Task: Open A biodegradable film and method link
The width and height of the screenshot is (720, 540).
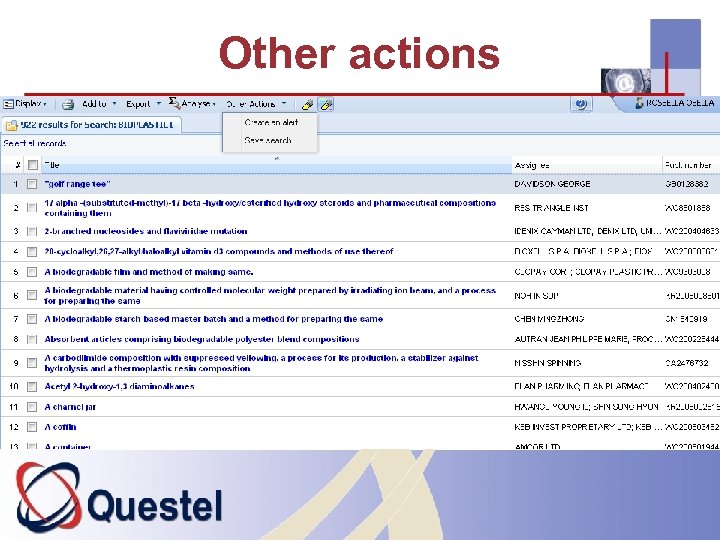Action: click(x=149, y=272)
